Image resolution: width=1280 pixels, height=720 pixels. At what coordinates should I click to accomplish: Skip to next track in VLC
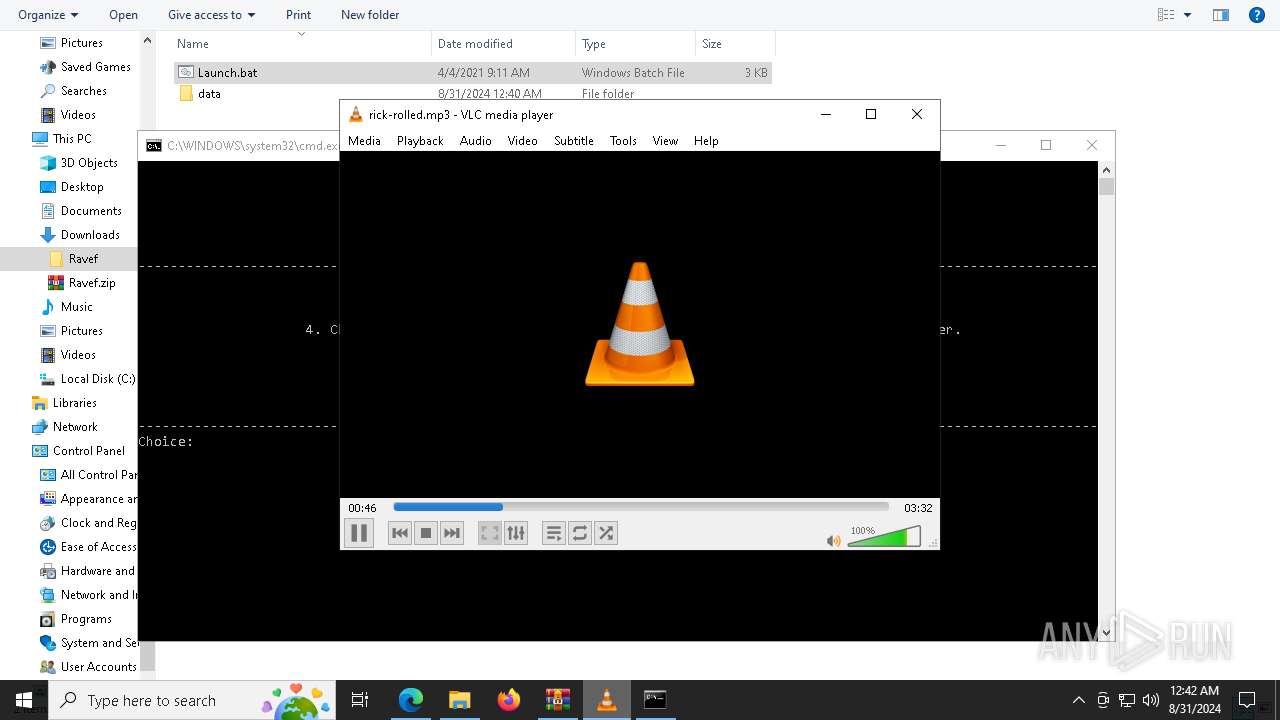click(452, 533)
